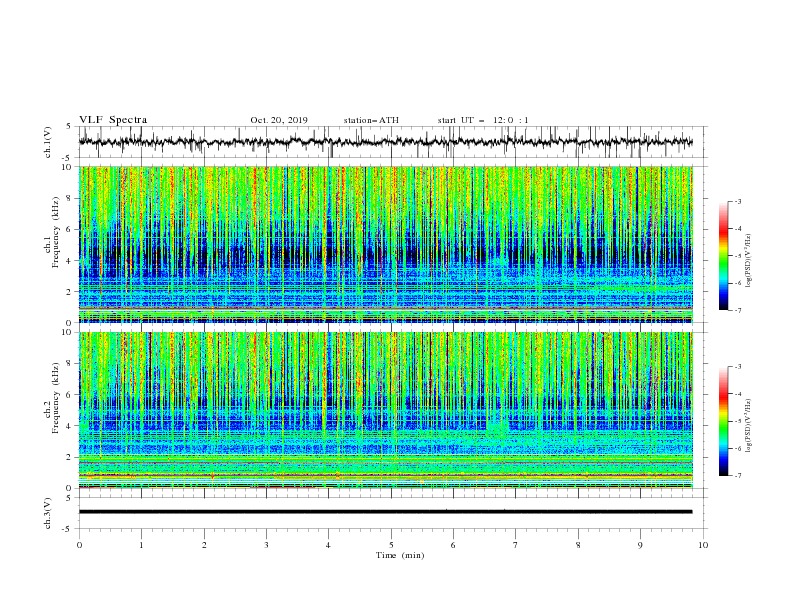Click the 'Time (min)' x-axis label

400,555
